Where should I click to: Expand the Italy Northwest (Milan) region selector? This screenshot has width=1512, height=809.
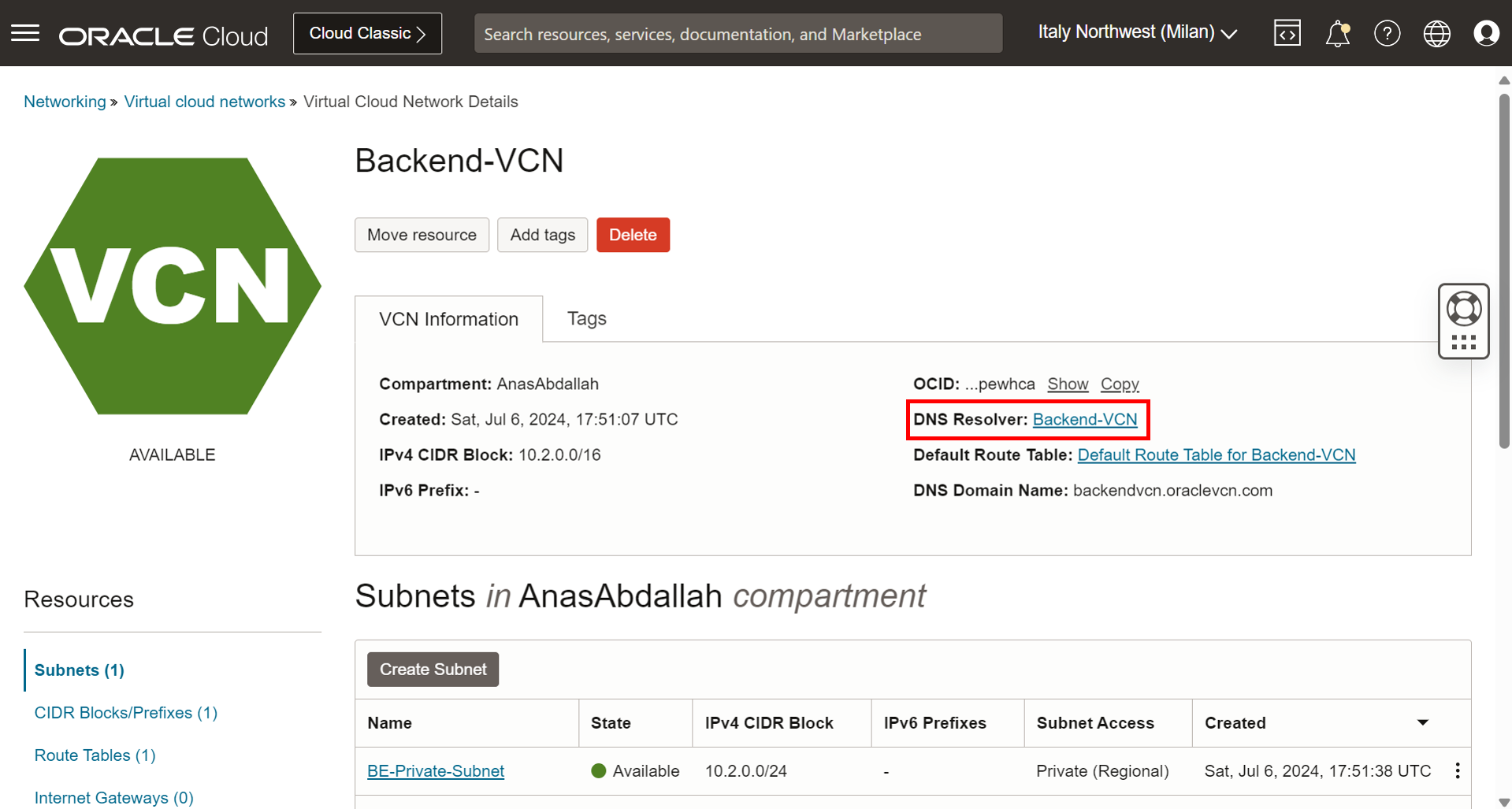pyautogui.click(x=1137, y=32)
